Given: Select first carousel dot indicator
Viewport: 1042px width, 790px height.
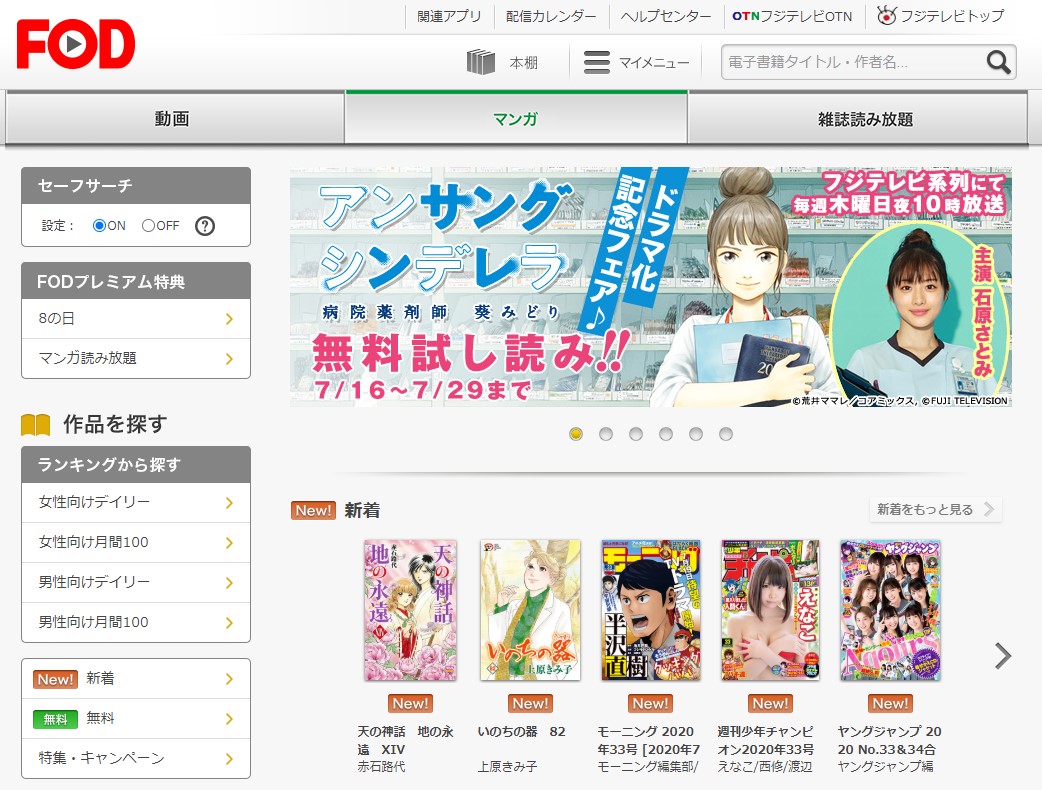Looking at the screenshot, I should click(576, 434).
